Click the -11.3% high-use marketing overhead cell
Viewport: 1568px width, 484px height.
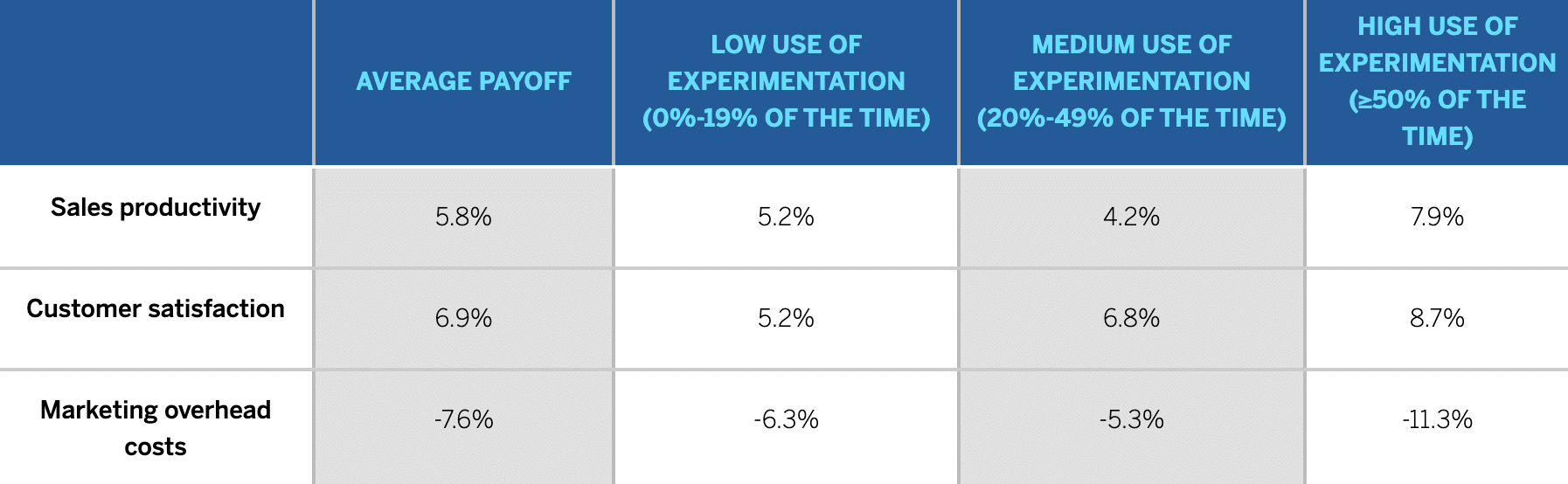pos(1437,420)
